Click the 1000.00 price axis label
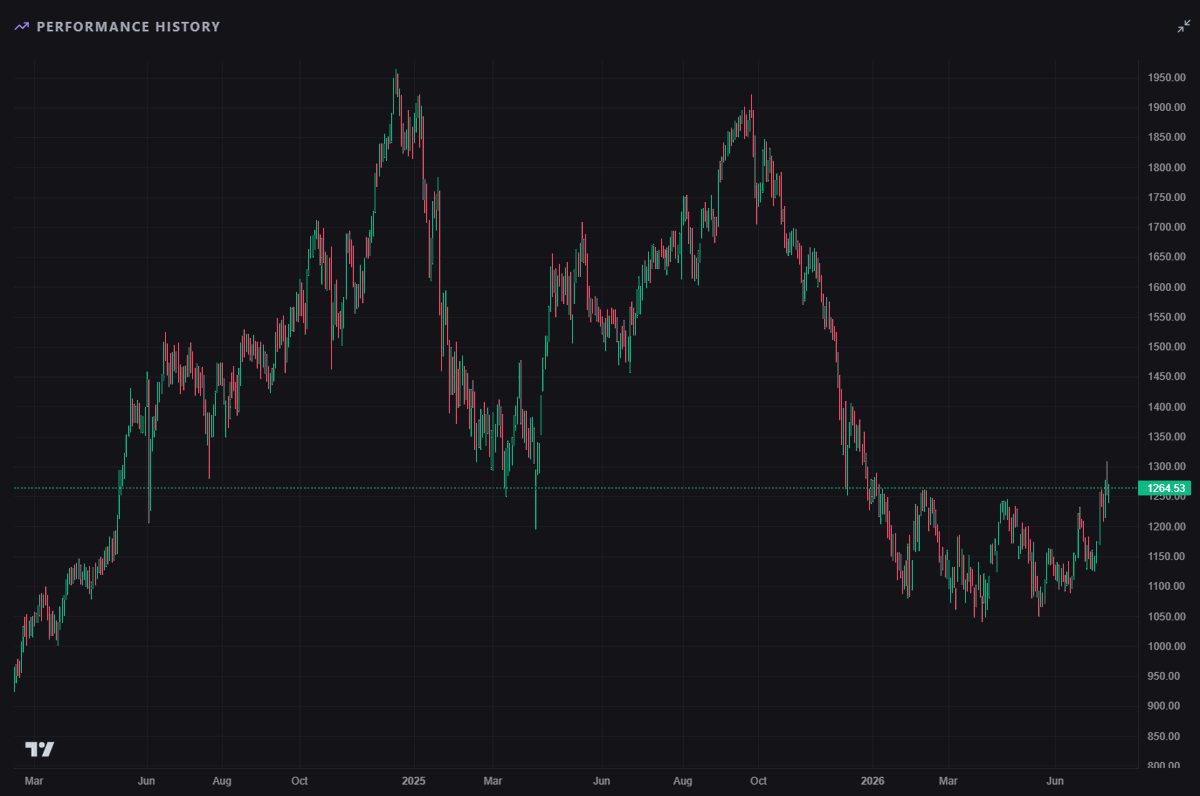This screenshot has width=1200, height=796. 1167,647
